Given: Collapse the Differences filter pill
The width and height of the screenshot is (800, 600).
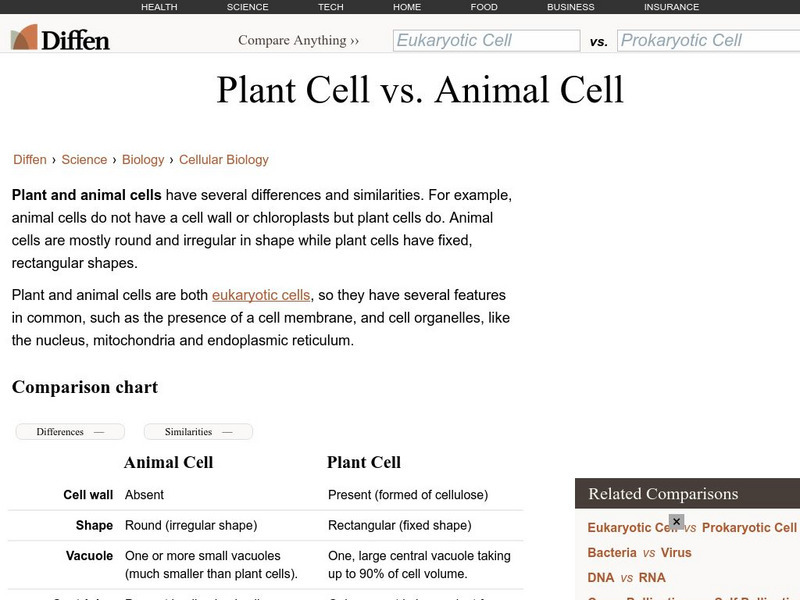Looking at the screenshot, I should tap(70, 432).
